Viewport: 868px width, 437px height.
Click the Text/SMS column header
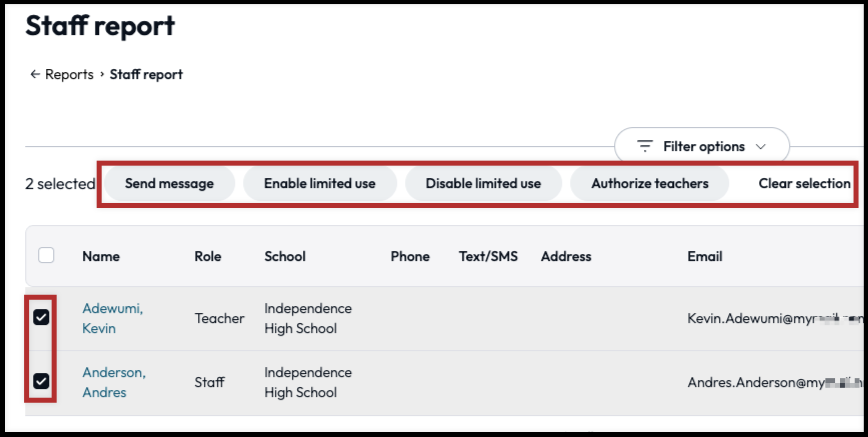488,256
